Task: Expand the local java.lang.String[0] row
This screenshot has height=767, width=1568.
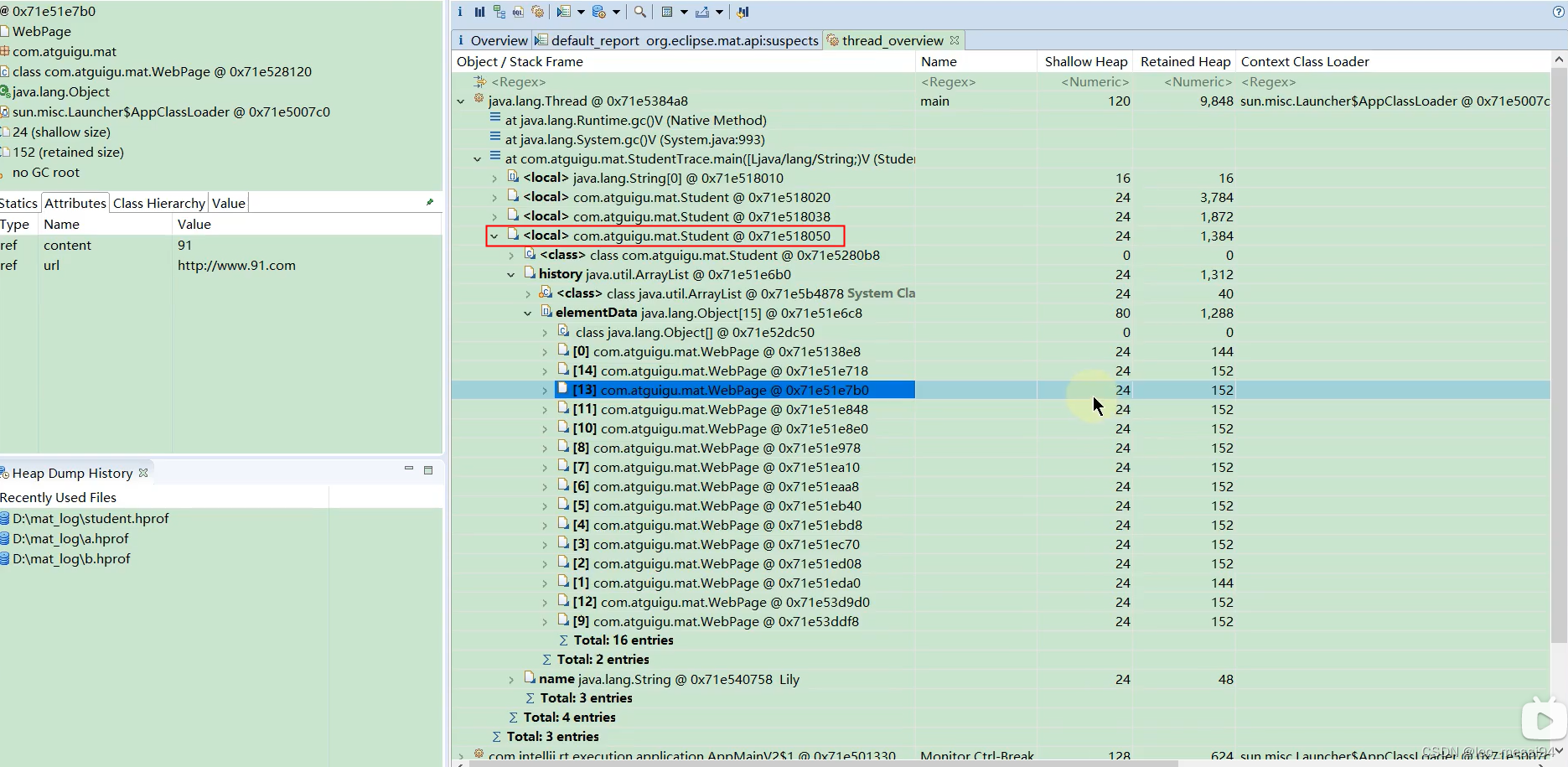Action: (494, 179)
